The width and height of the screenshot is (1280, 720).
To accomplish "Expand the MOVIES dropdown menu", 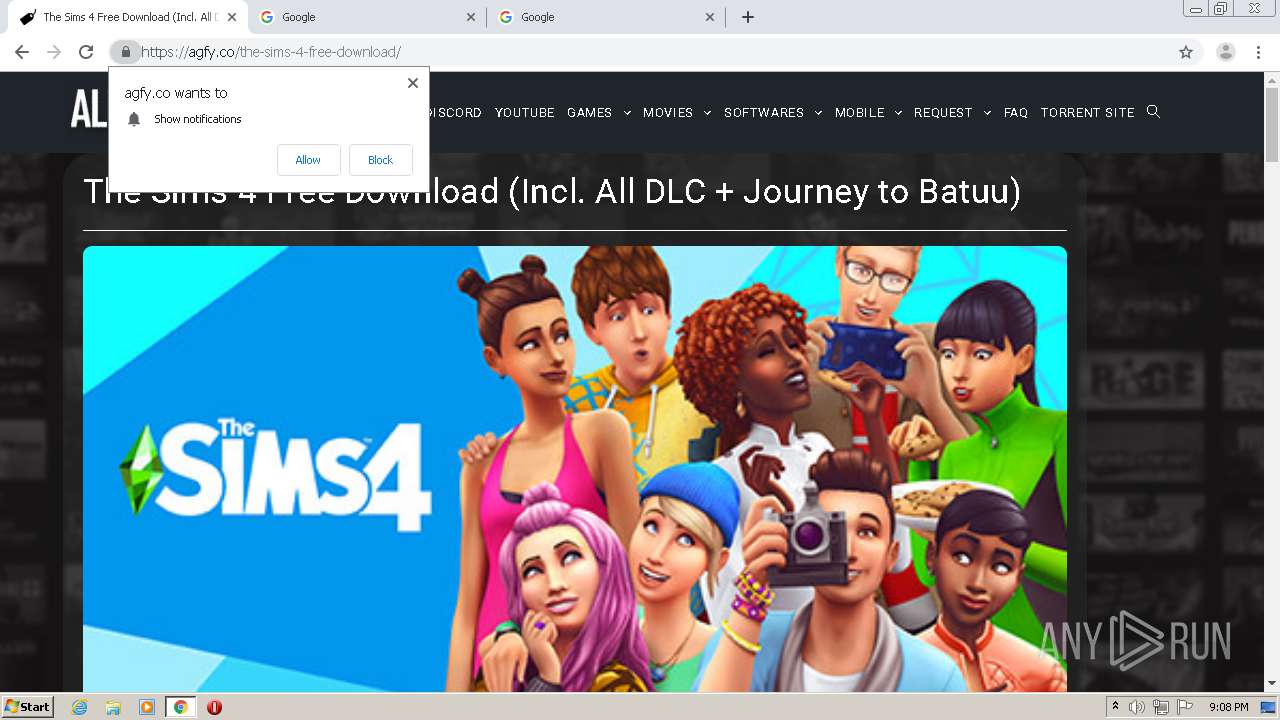I will point(677,112).
